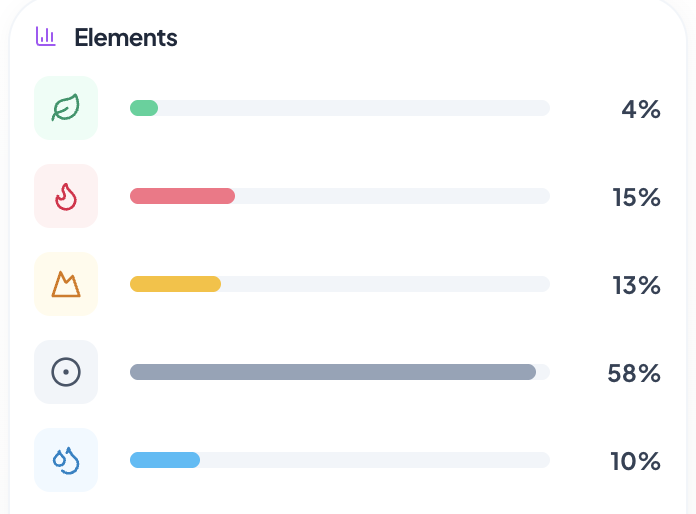Click the green 4% progress bar fill

point(144,108)
